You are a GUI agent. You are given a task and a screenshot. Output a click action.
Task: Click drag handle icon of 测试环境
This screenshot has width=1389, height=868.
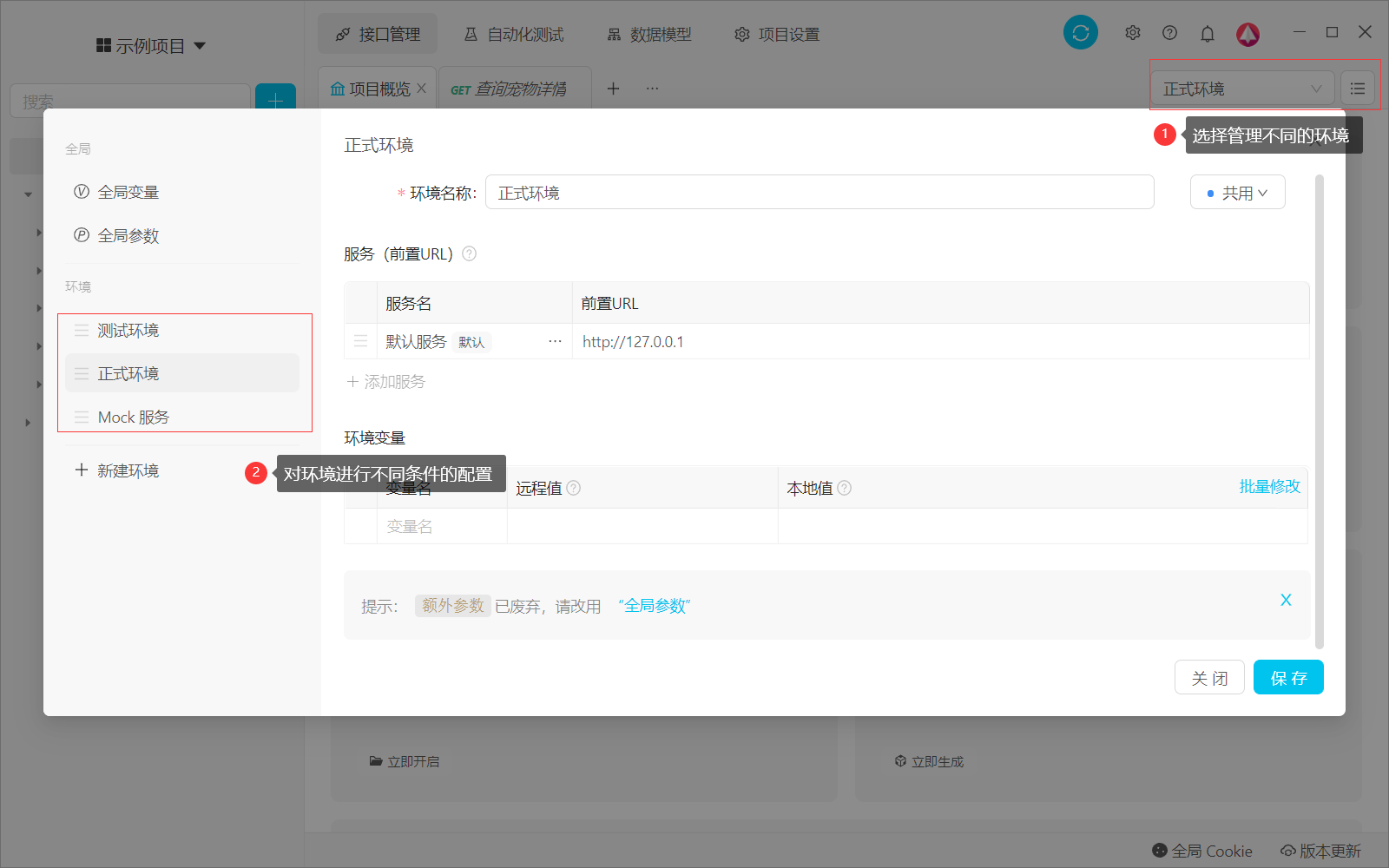(82, 331)
